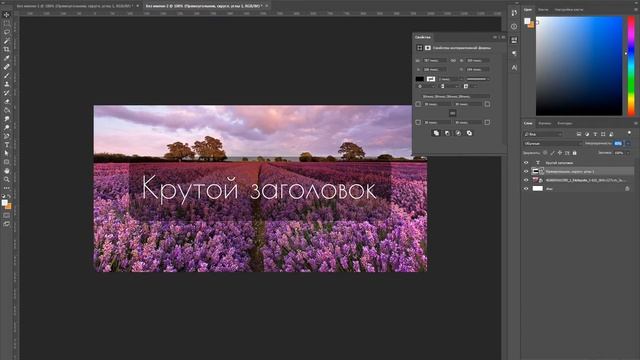Open the opacity slider dropdown arrow
The height and width of the screenshot is (360, 640).
(628, 143)
